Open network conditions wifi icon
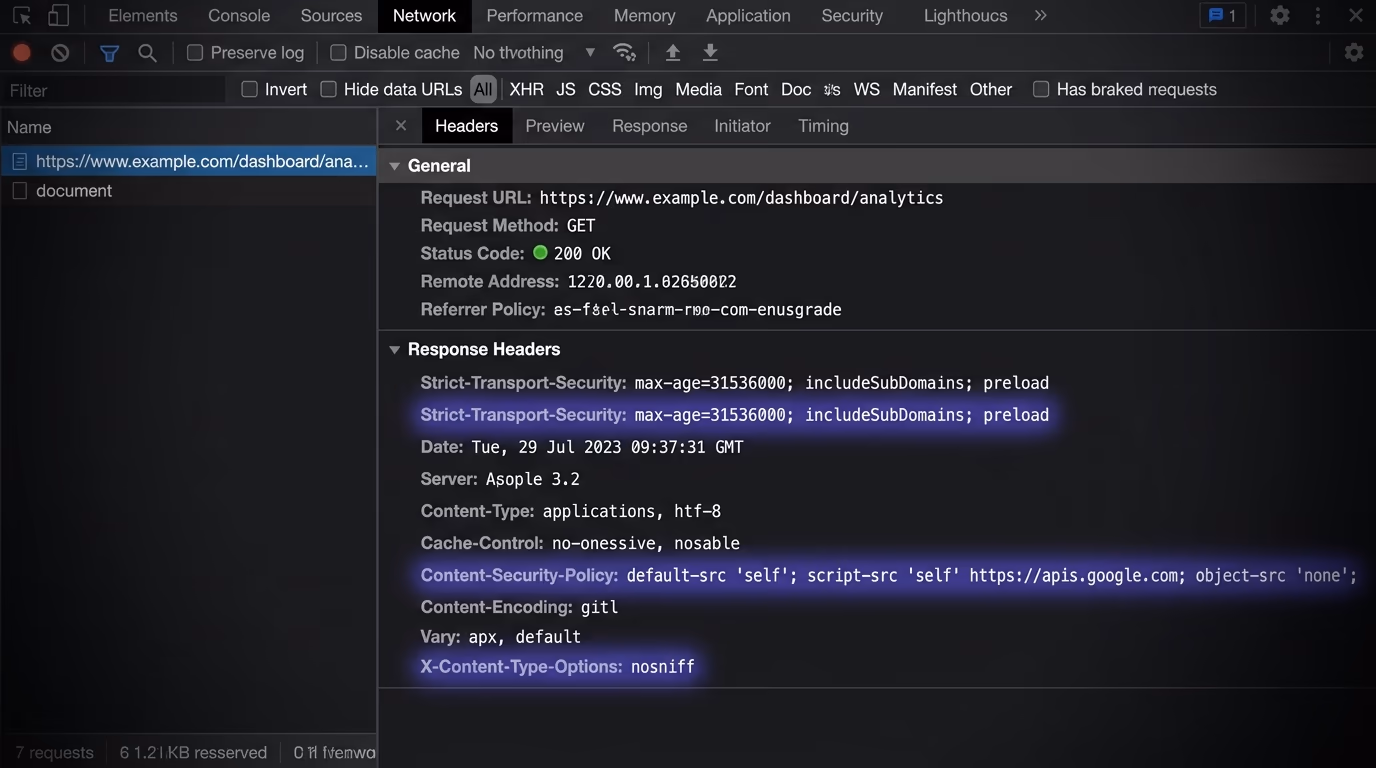Viewport: 1376px width, 768px height. coord(624,53)
